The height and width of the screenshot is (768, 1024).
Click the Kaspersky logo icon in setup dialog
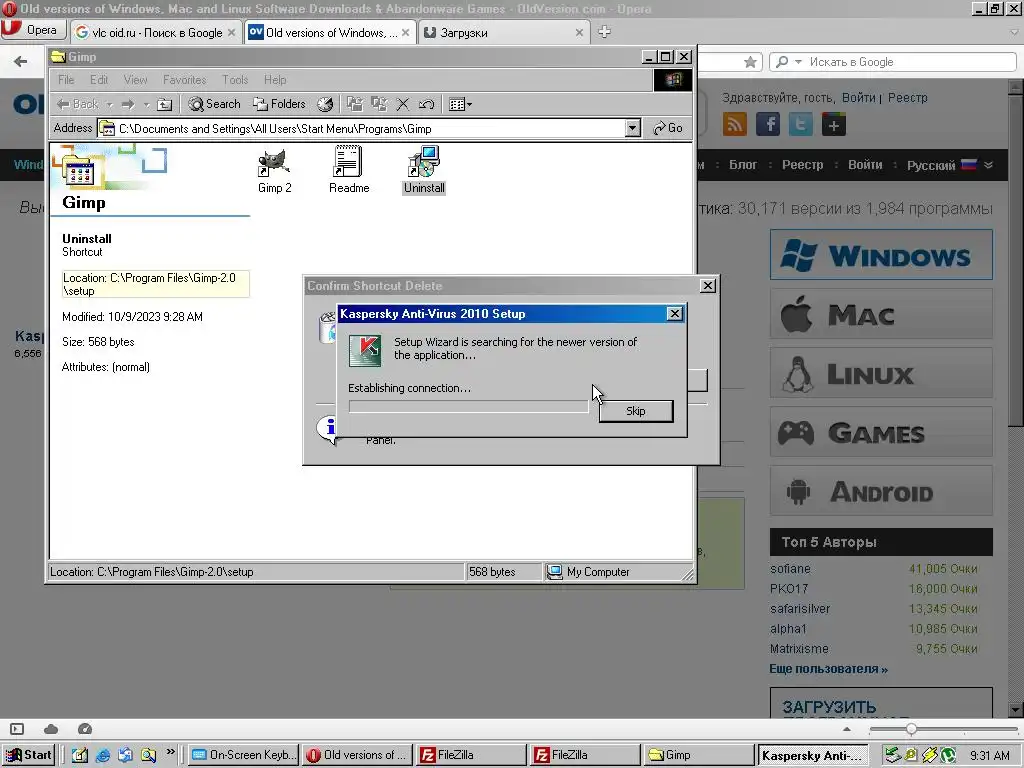click(x=364, y=350)
